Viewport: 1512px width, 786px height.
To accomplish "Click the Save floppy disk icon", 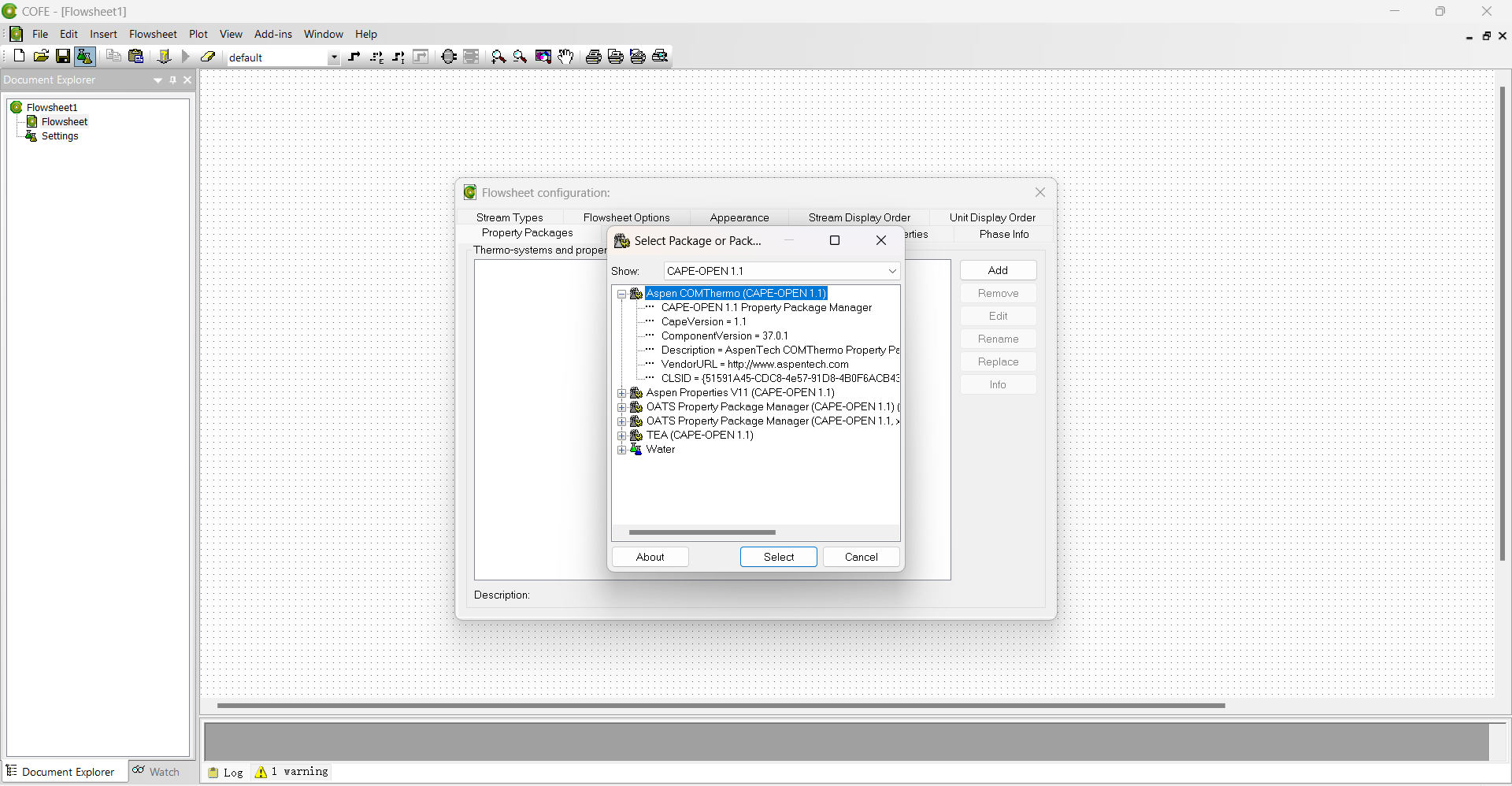I will pyautogui.click(x=63, y=57).
